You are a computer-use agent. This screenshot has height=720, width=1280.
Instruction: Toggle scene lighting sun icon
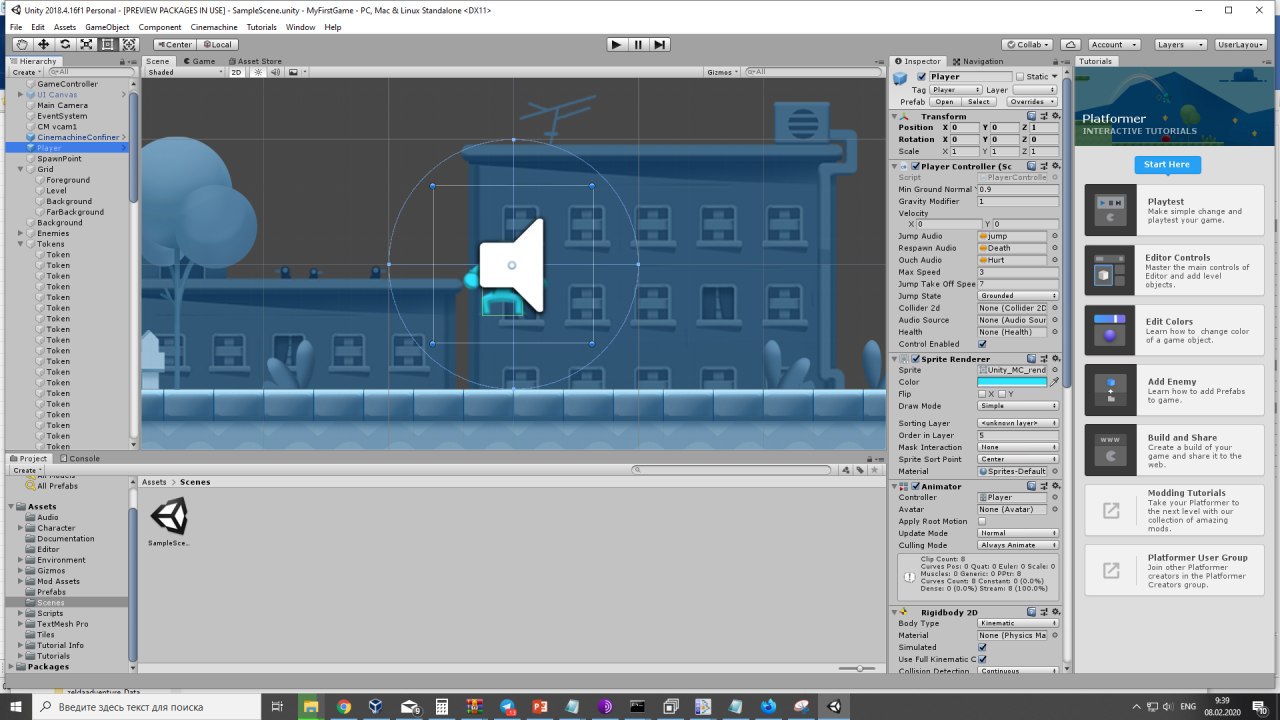click(x=258, y=72)
